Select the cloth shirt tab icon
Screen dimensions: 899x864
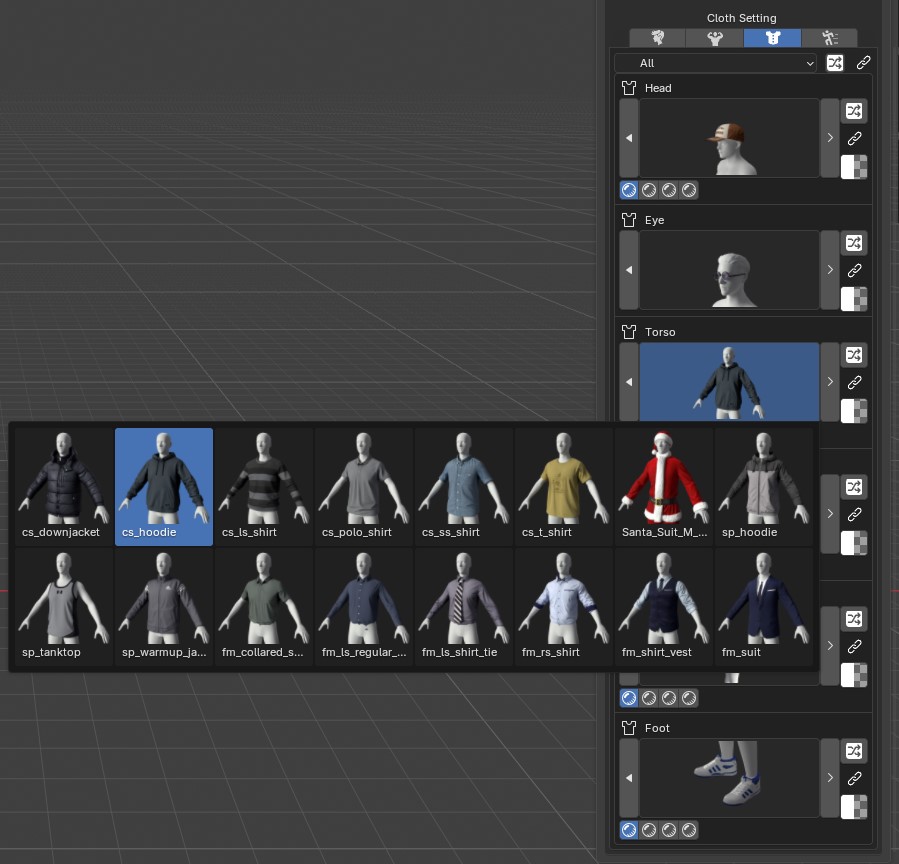coord(772,38)
